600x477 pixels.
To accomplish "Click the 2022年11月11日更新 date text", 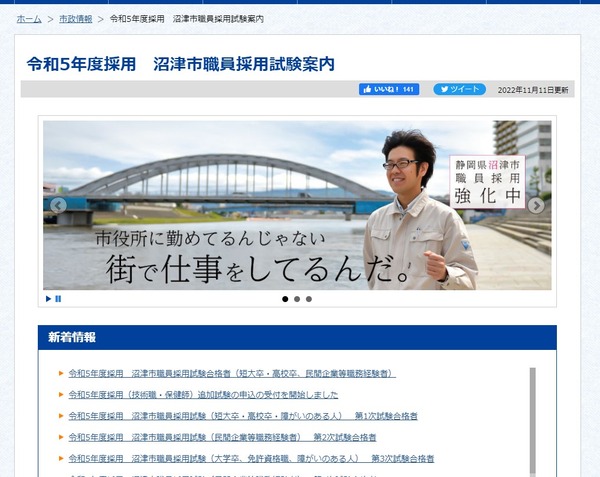I will coord(533,90).
